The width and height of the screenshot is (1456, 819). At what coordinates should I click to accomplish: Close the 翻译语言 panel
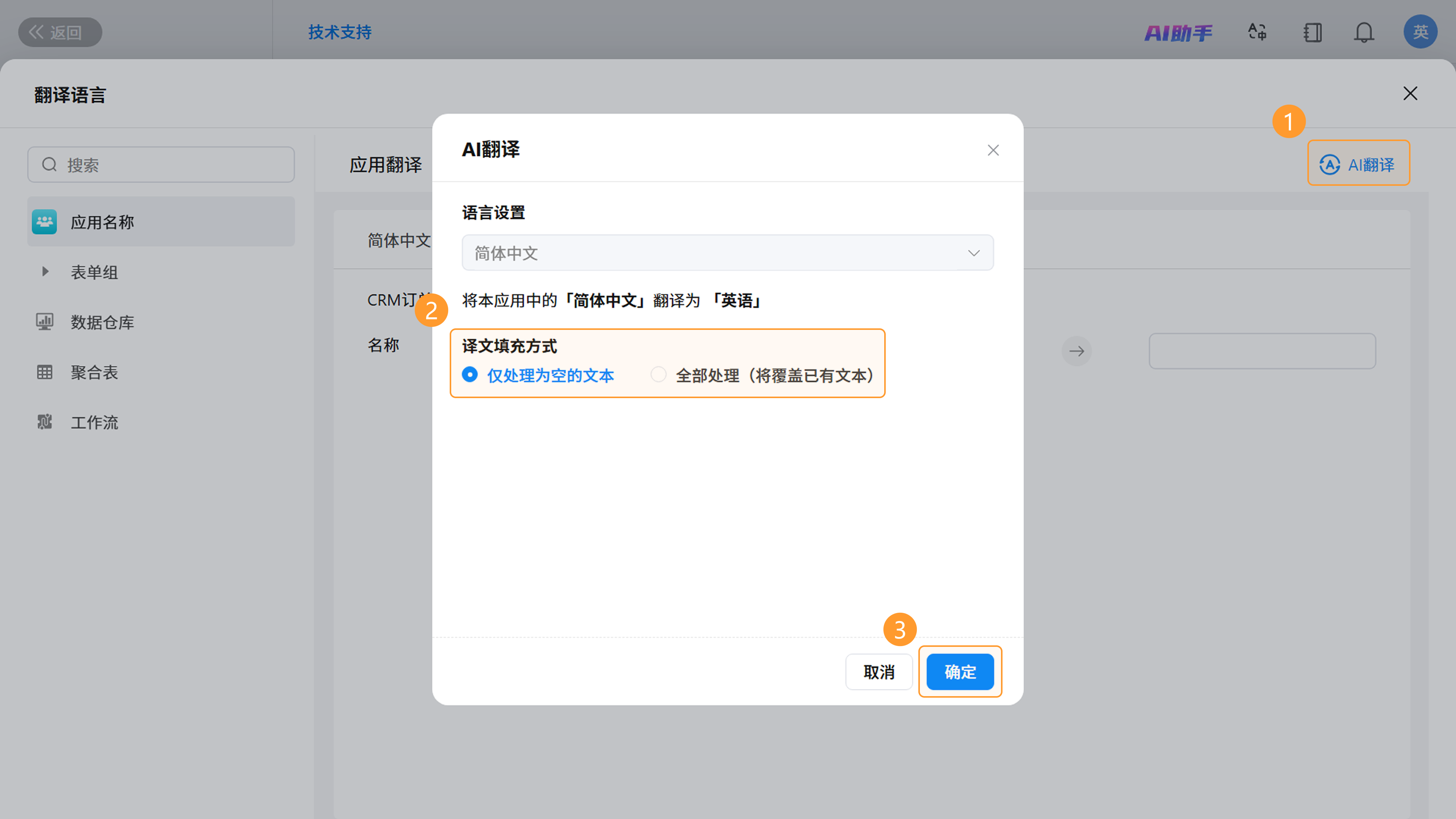coord(1410,93)
